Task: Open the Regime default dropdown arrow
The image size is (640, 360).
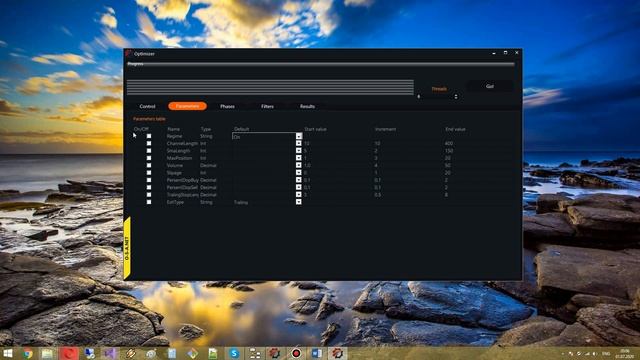Action: point(299,136)
